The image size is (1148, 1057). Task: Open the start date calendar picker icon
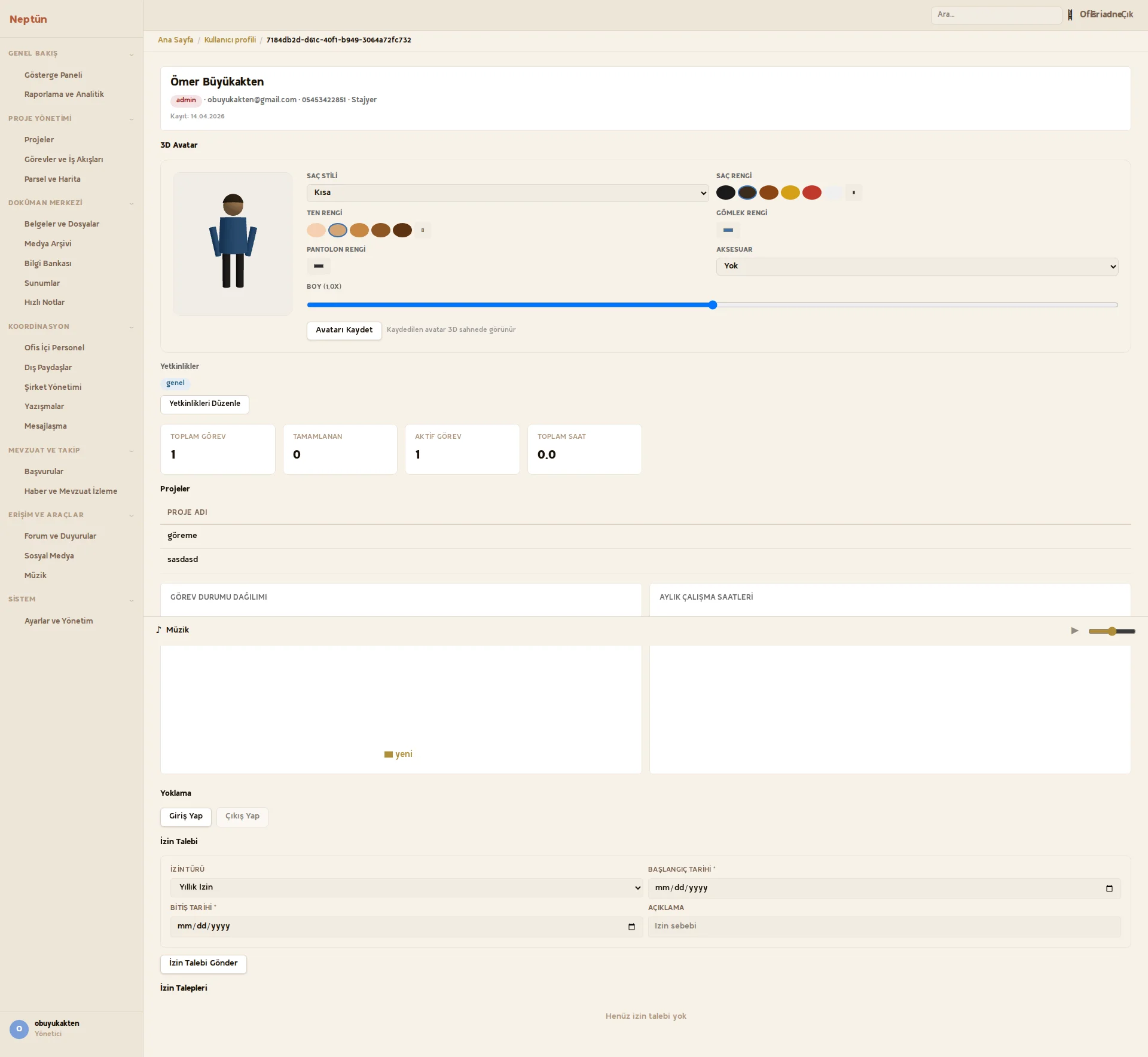point(1109,888)
